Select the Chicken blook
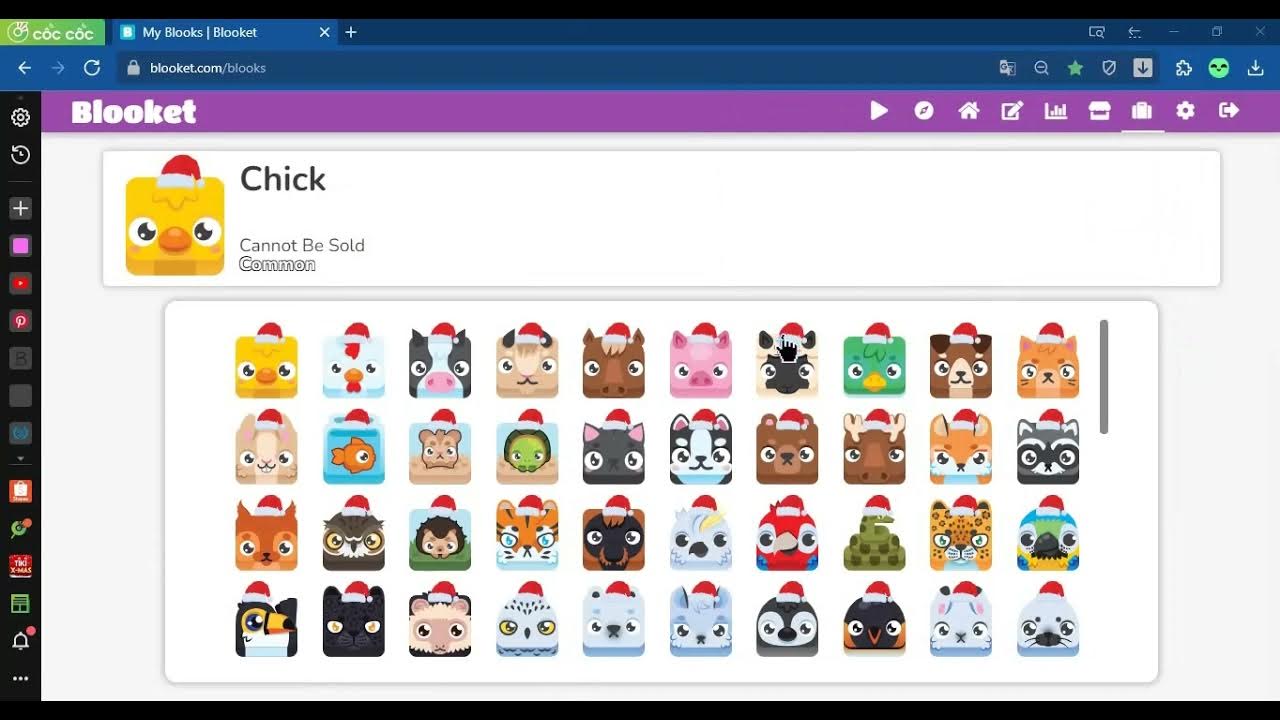 click(x=353, y=360)
